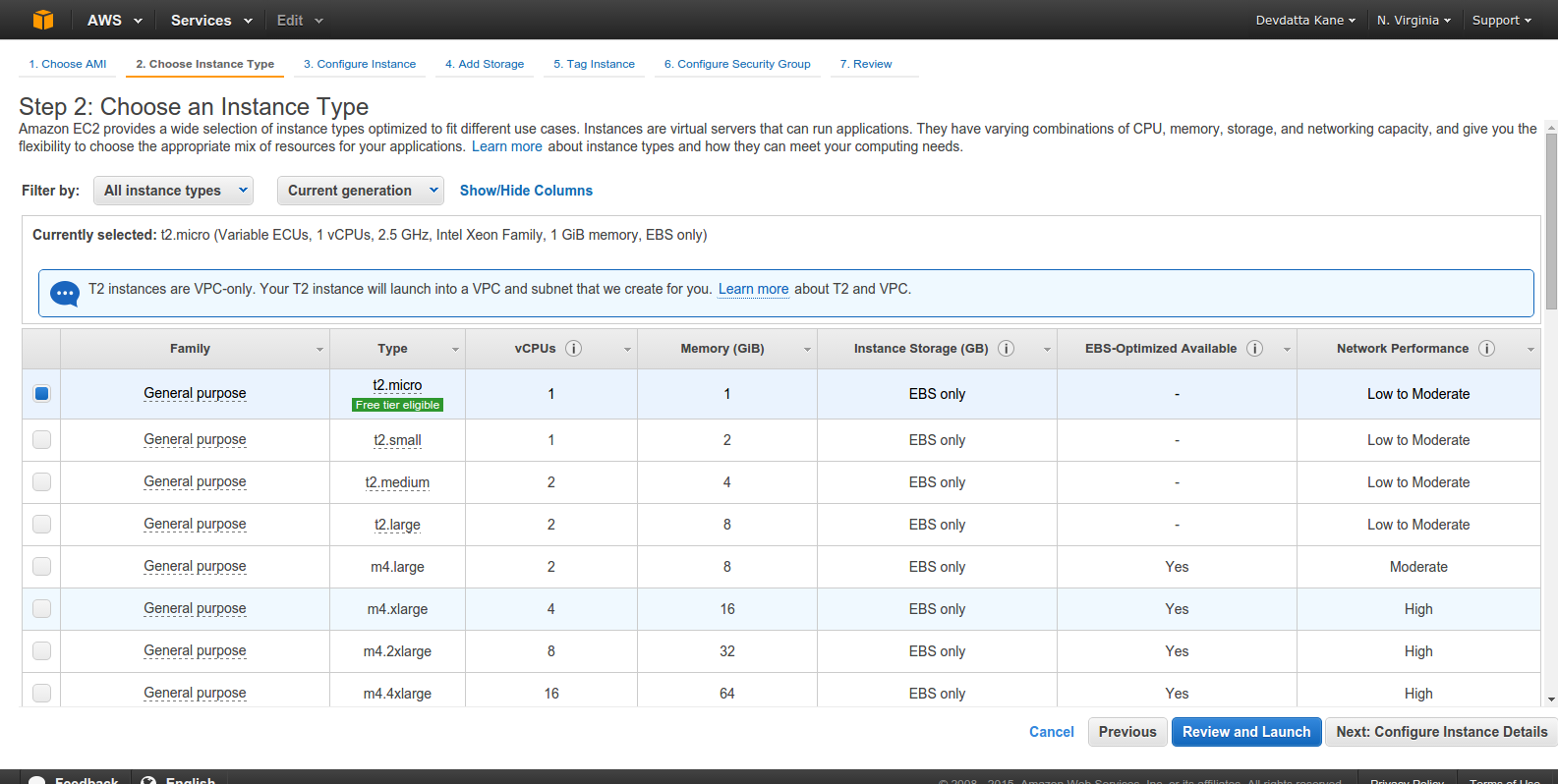The height and width of the screenshot is (784, 1558).
Task: Click the EBS-Optimized Available info icon
Action: [x=1254, y=349]
